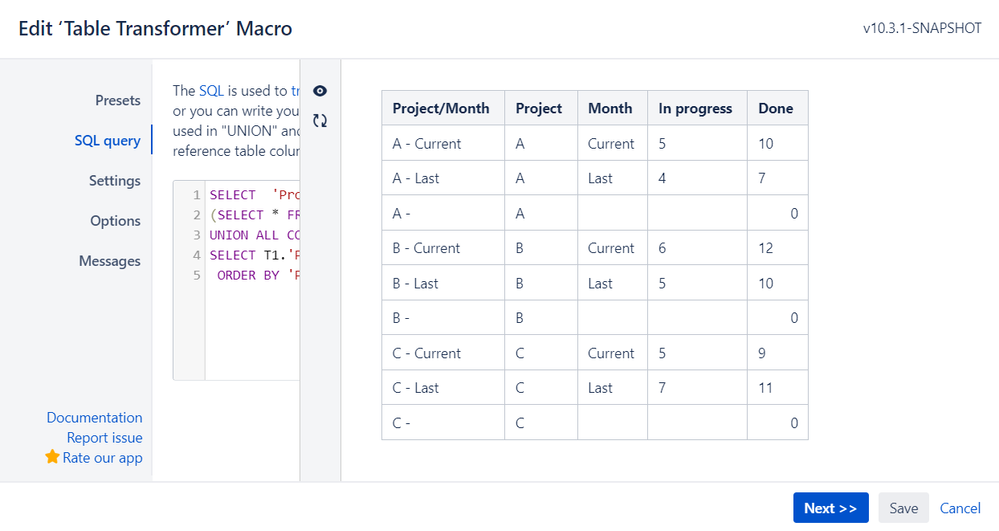Click the Save button
The height and width of the screenshot is (531, 999).
click(903, 508)
